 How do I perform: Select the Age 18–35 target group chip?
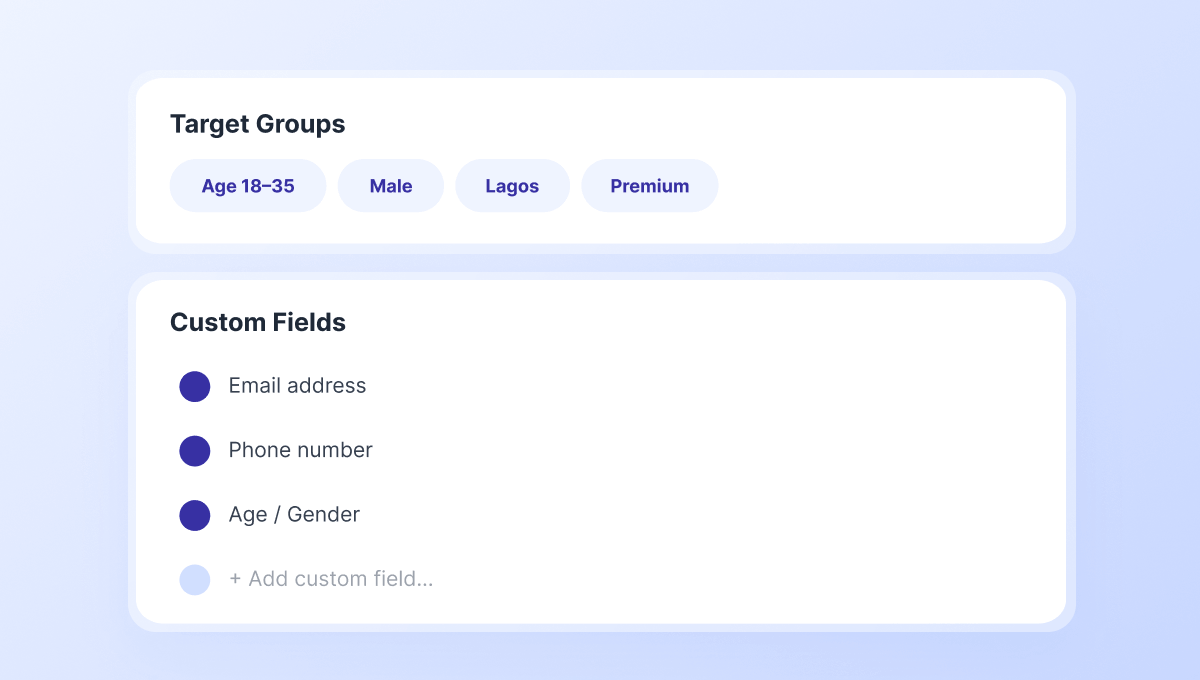tap(247, 185)
